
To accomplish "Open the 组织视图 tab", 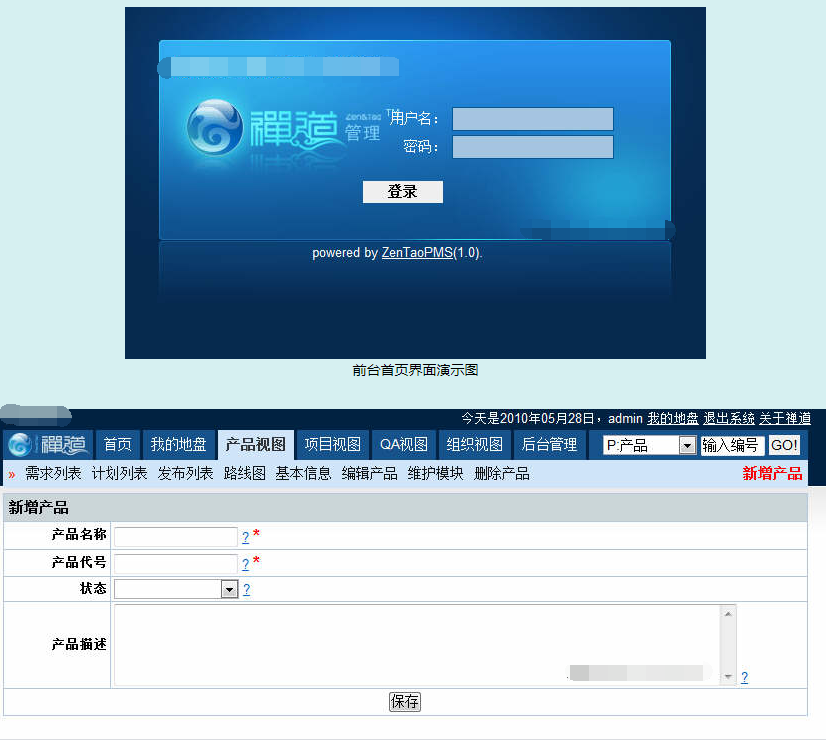I will click(x=474, y=445).
